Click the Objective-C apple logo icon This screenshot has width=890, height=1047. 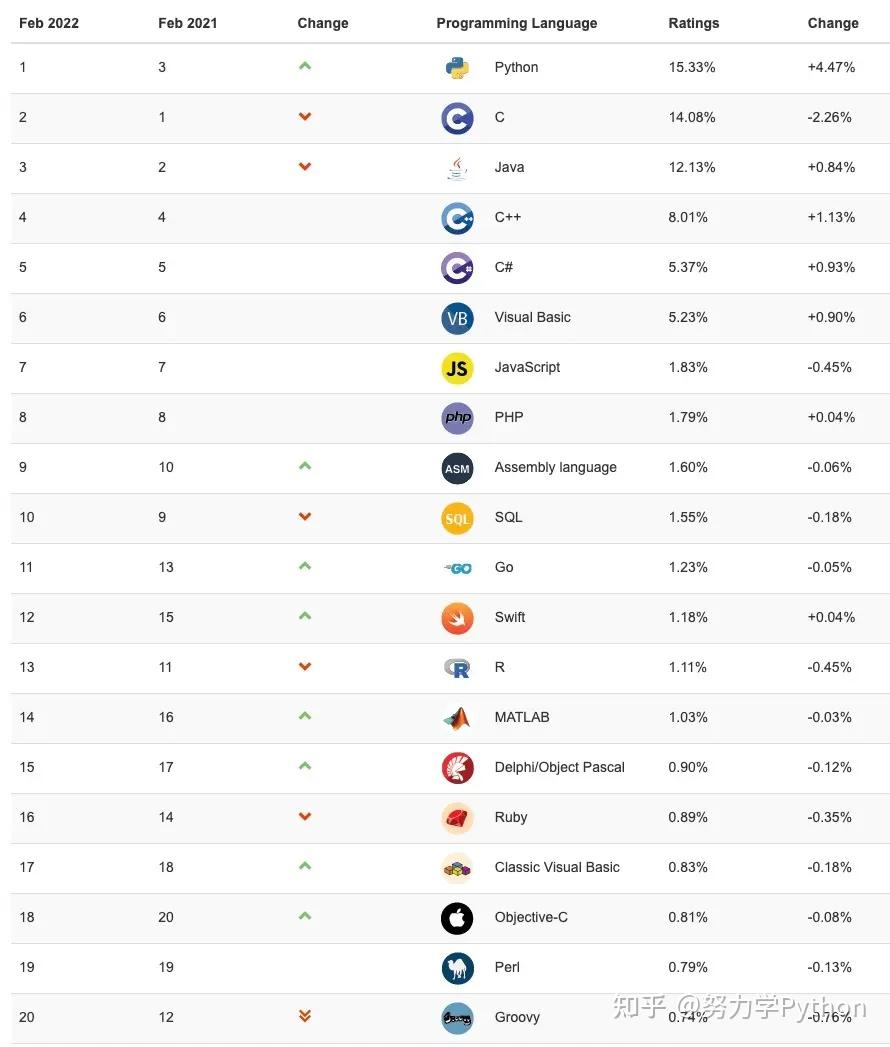pos(457,918)
